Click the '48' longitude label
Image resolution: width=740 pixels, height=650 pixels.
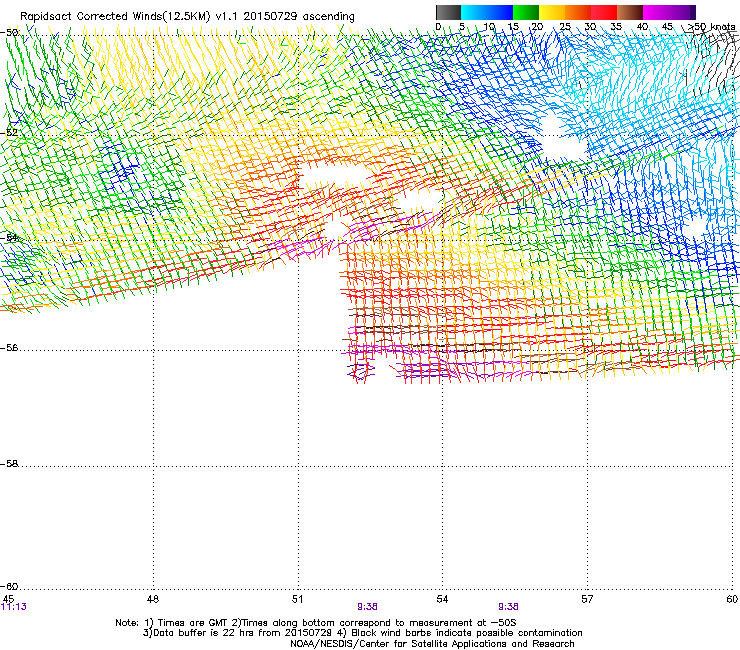tap(153, 599)
